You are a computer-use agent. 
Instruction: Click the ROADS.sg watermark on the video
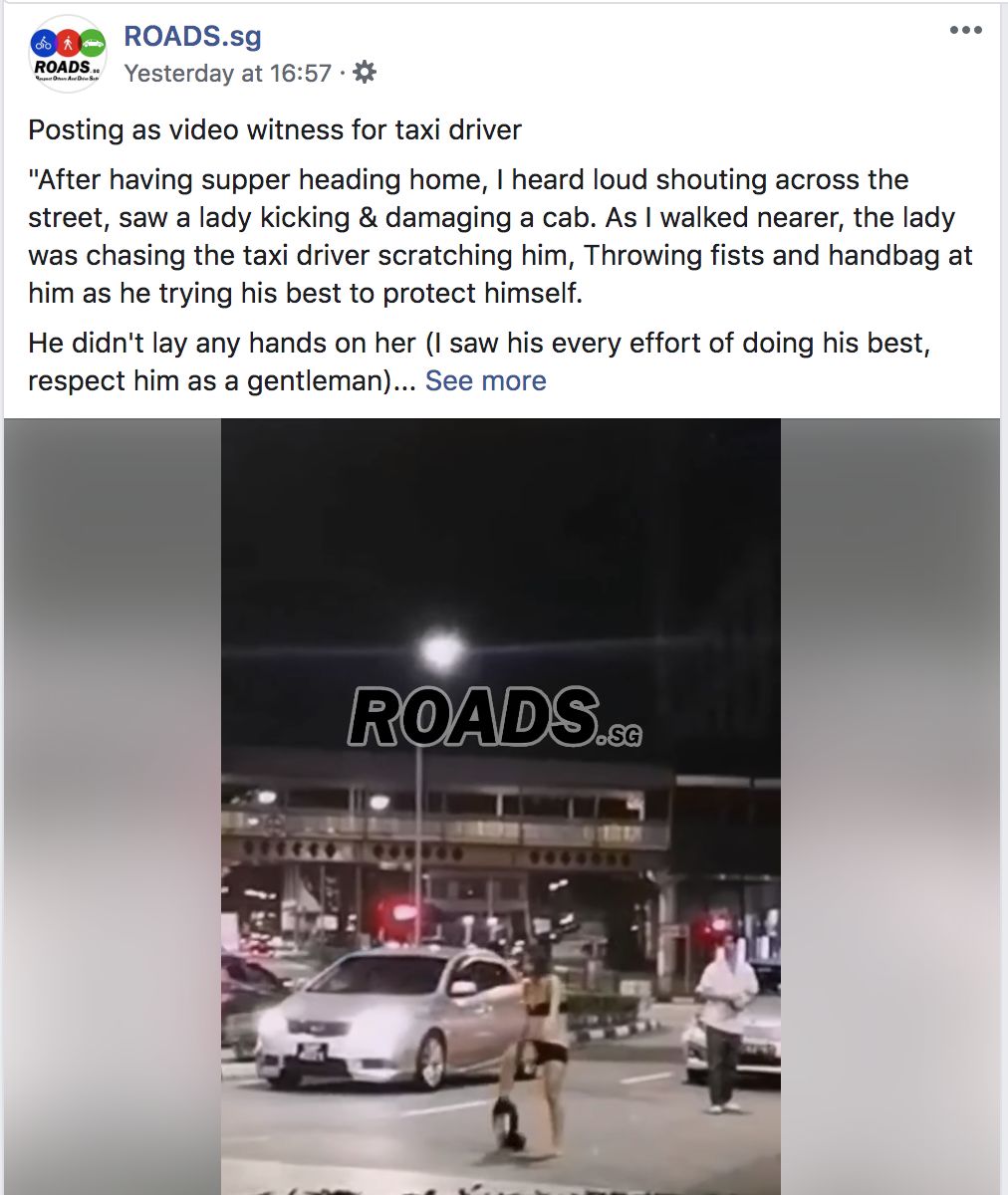495,718
